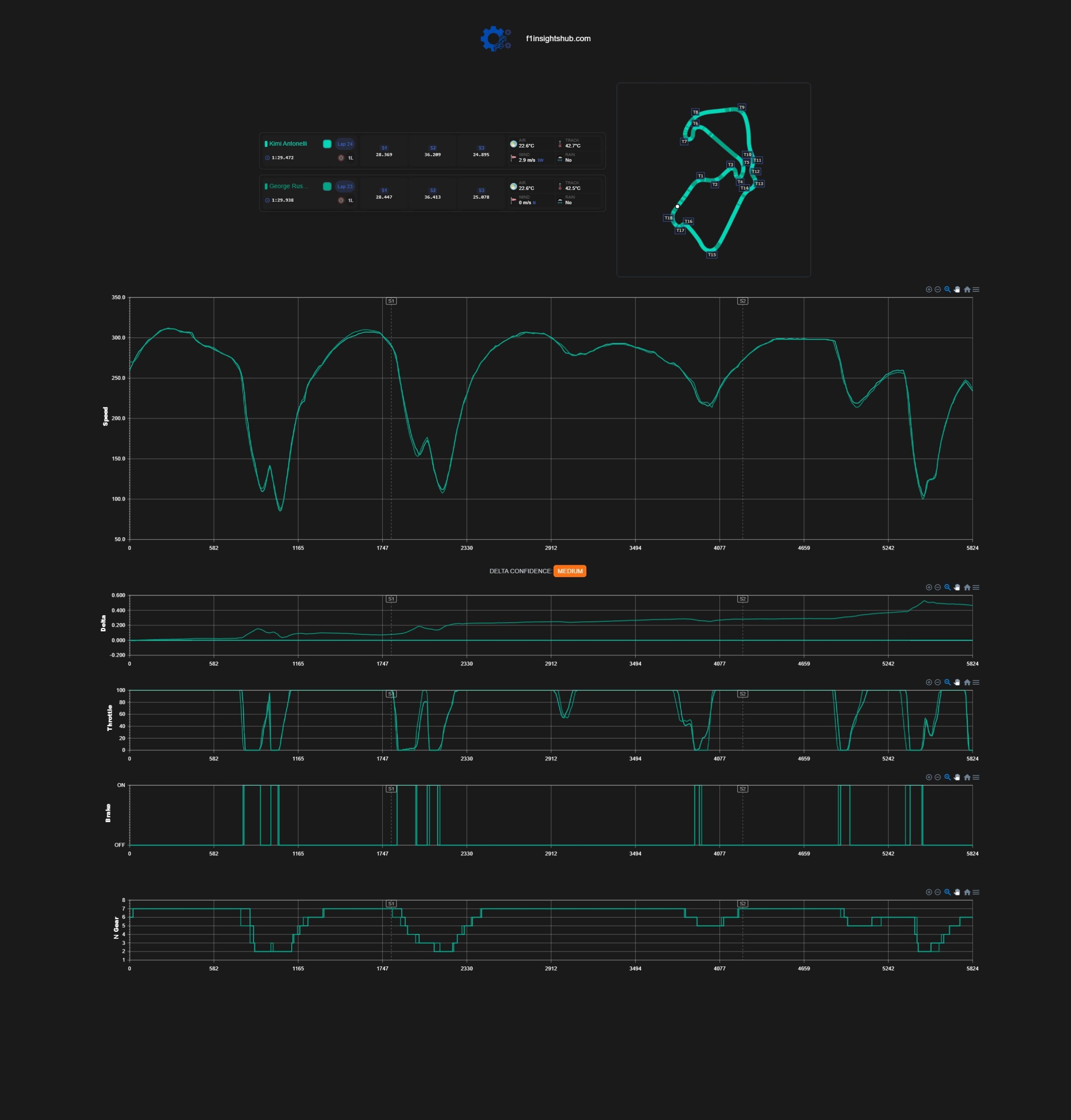1071x1120 pixels.
Task: Enable panning on the Delta chart
Action: click(957, 587)
